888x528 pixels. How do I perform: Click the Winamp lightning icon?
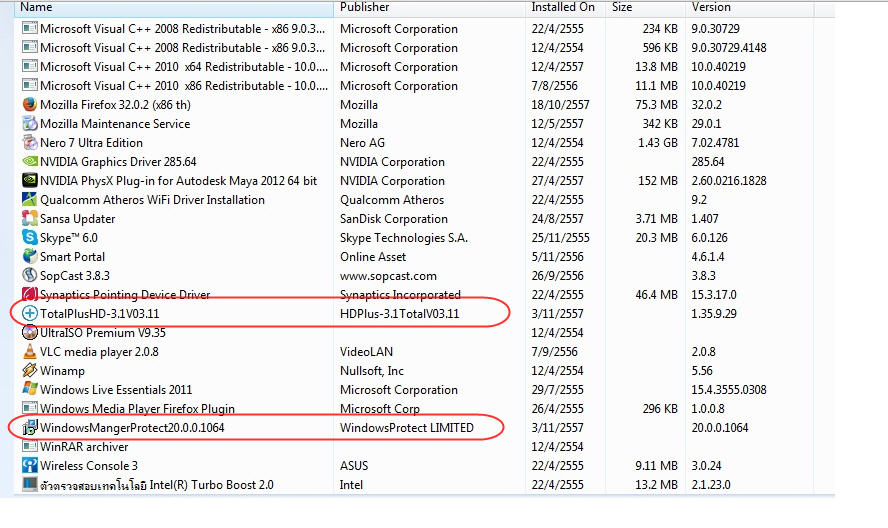[x=29, y=371]
